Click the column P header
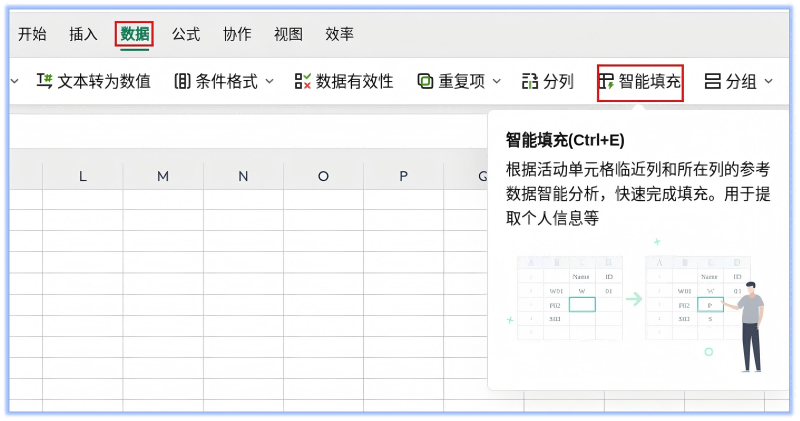800x421 pixels. click(x=403, y=176)
